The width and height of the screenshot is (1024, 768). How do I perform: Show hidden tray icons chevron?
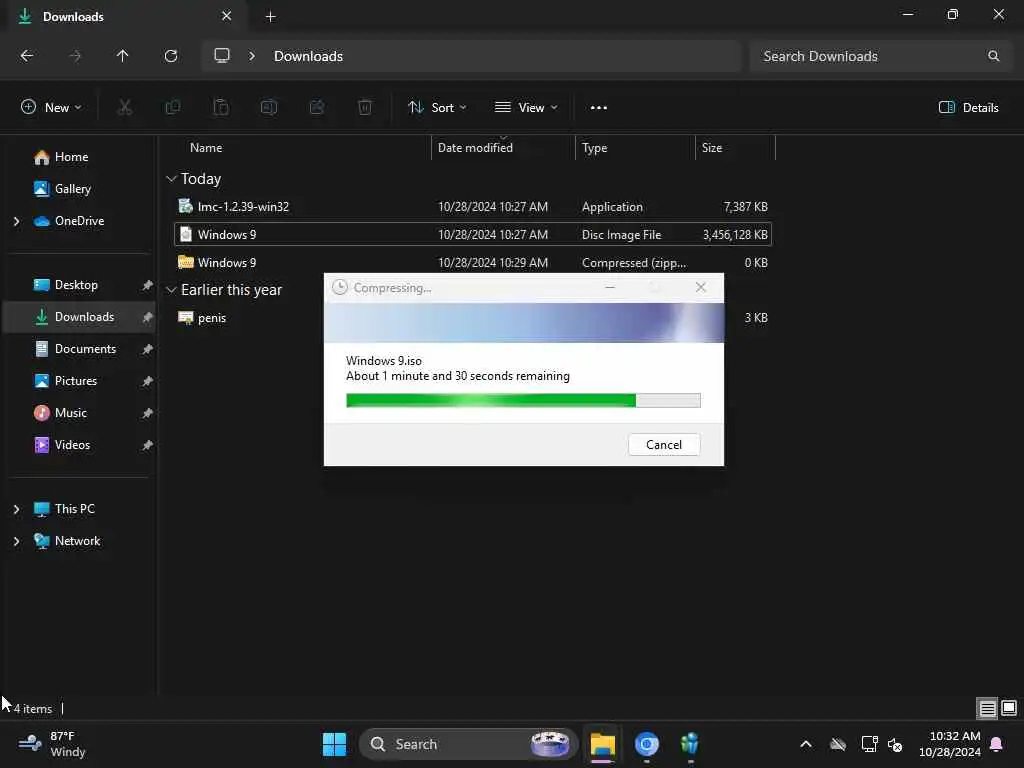(806, 744)
